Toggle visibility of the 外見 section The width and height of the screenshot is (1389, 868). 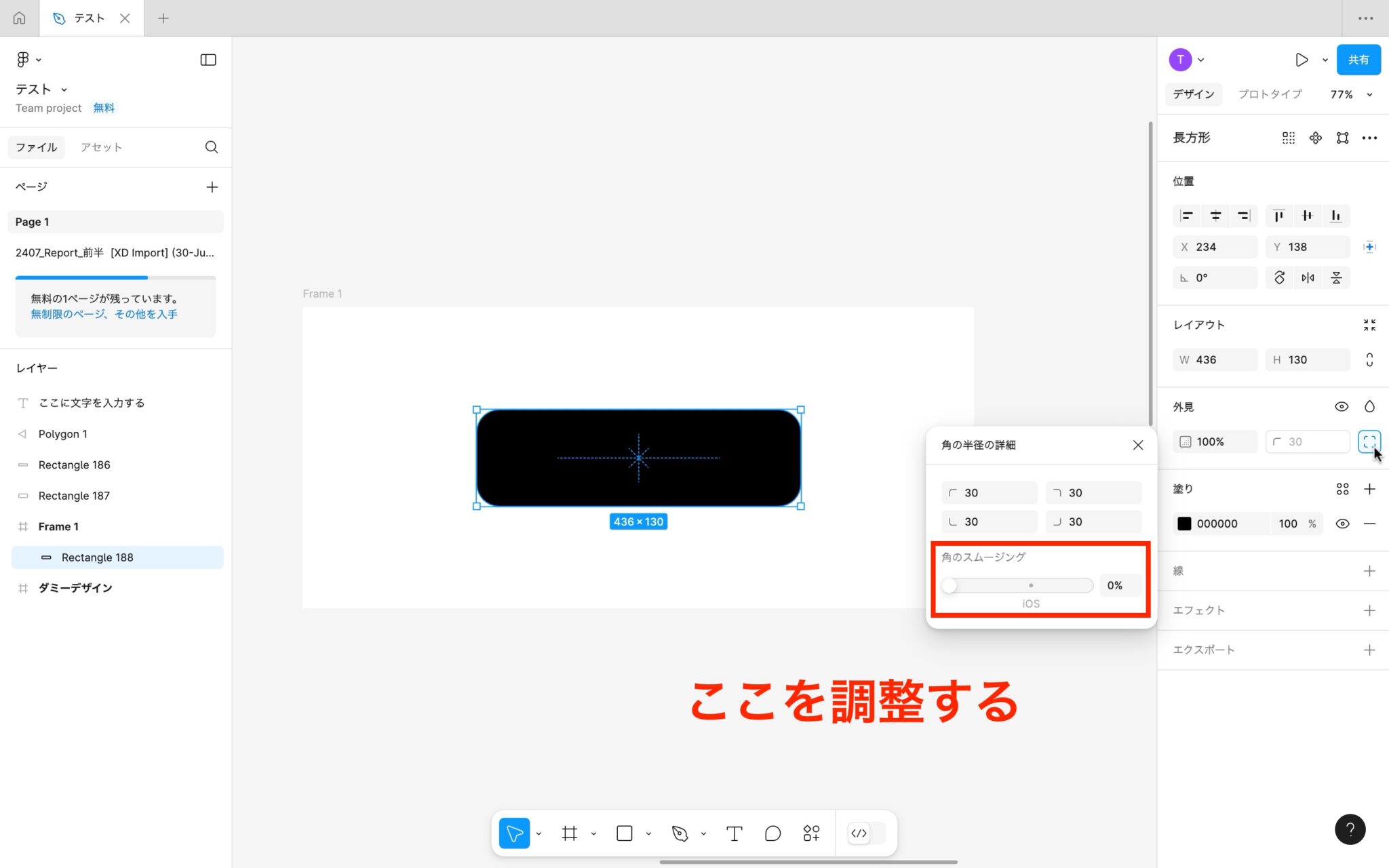(x=1342, y=406)
